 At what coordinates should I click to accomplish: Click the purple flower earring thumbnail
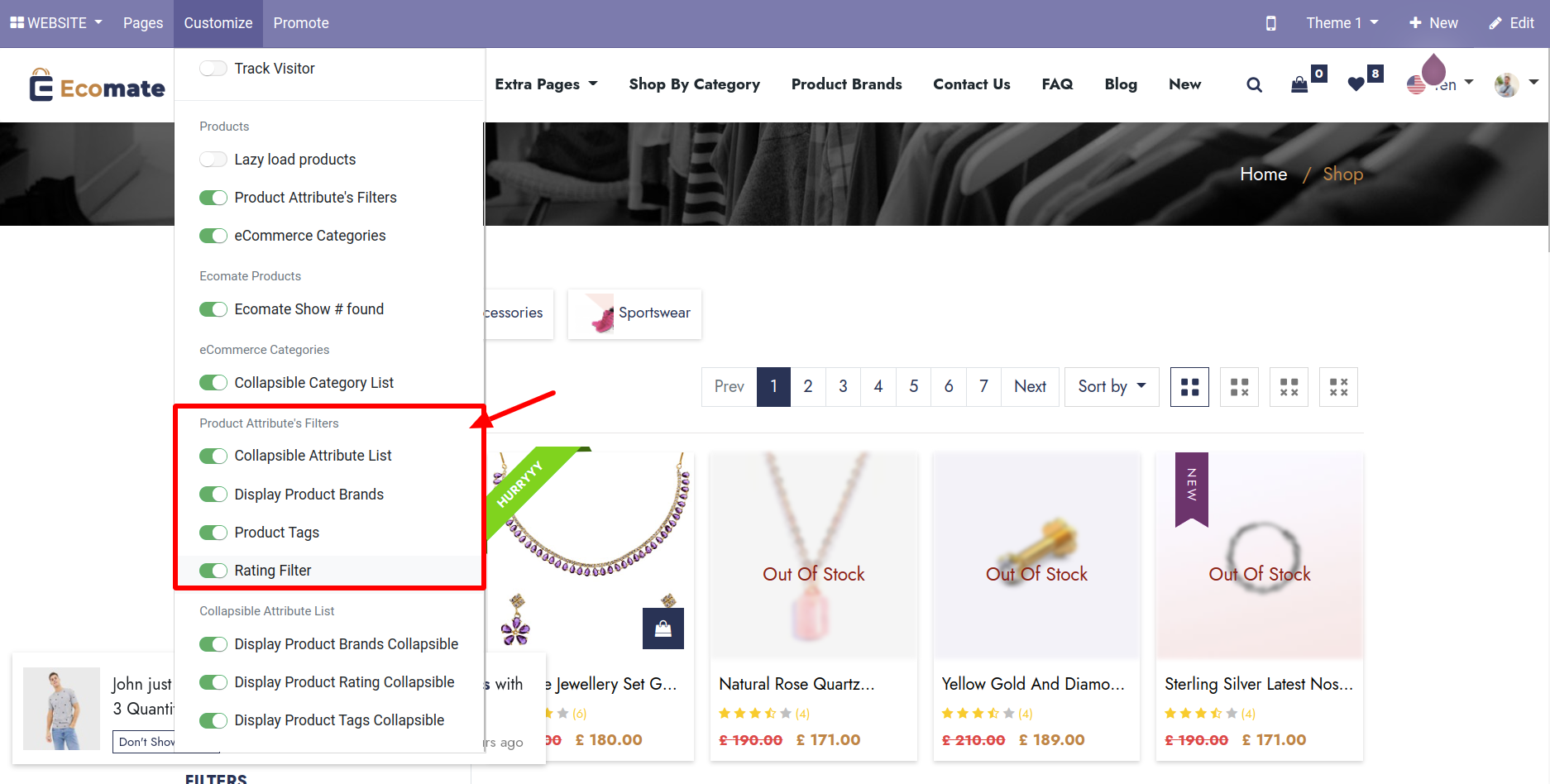click(x=515, y=620)
